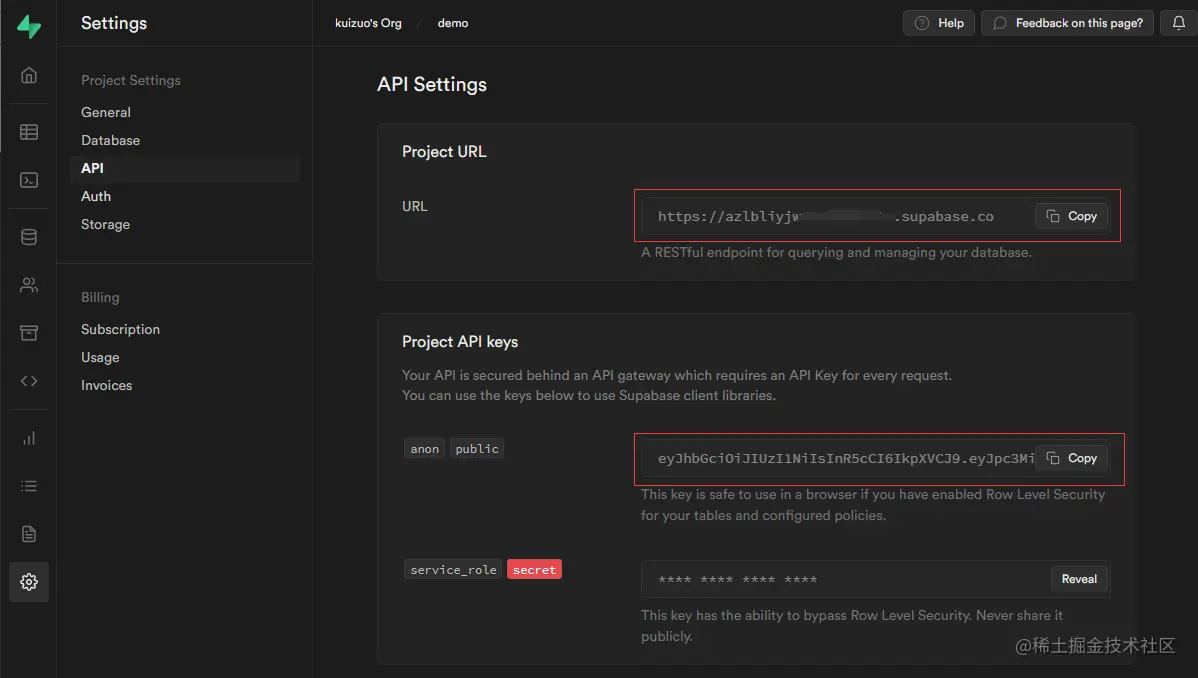Open Usage under Billing
1198x678 pixels.
(100, 358)
